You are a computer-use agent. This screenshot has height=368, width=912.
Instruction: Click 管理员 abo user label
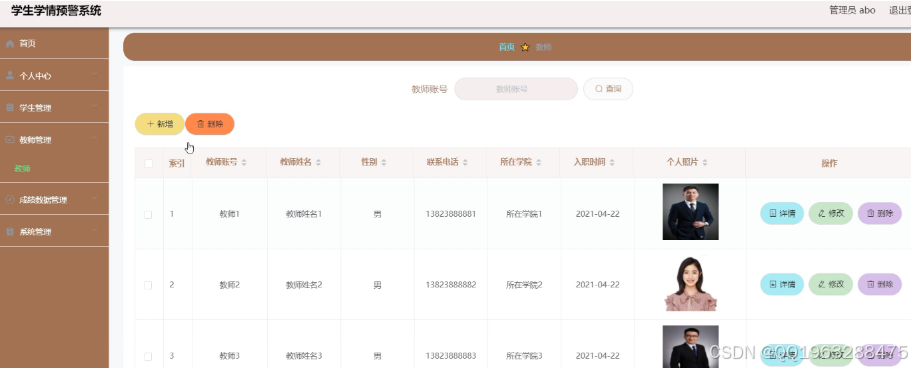pos(852,10)
